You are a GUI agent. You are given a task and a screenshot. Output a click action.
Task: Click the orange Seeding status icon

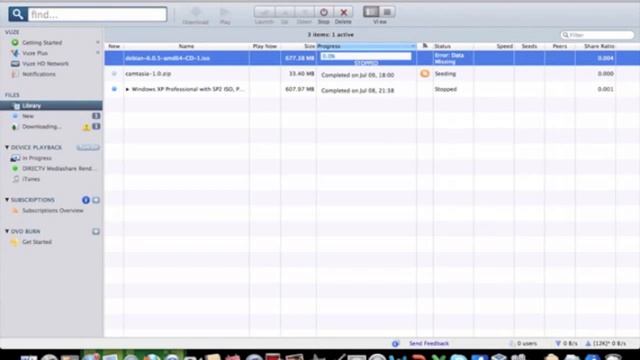click(x=425, y=73)
